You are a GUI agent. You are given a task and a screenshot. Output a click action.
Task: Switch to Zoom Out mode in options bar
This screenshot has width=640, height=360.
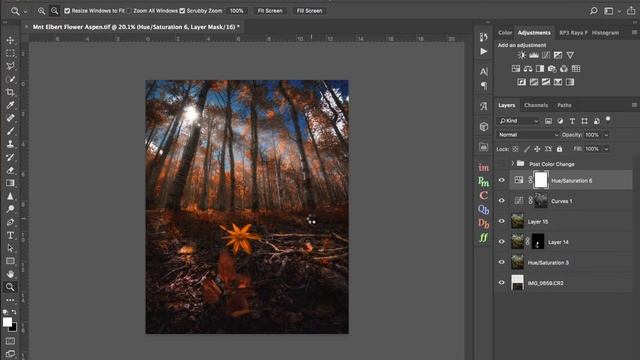coord(54,11)
